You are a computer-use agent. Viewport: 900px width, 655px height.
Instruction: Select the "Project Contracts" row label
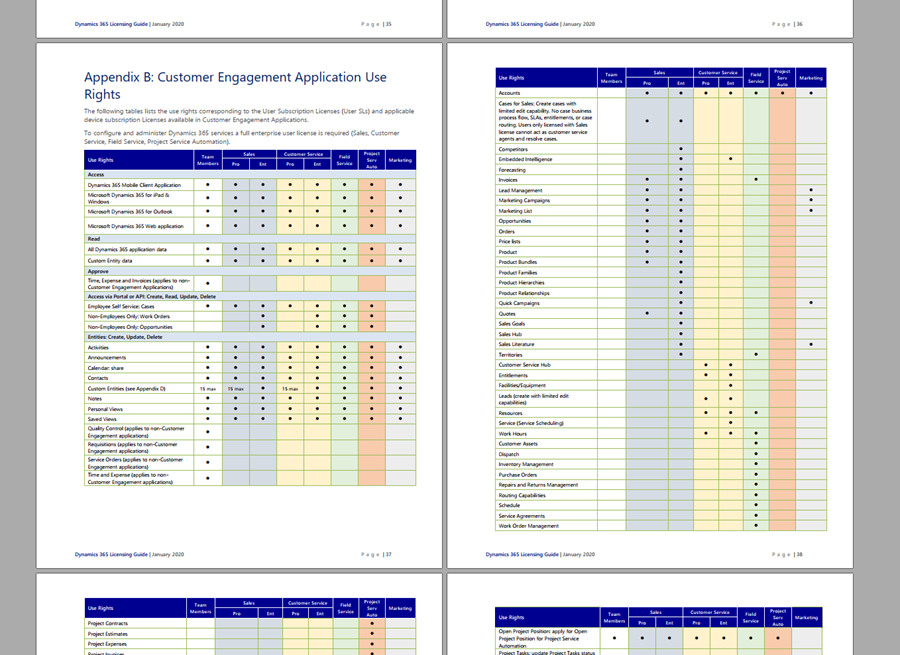pyautogui.click(x=107, y=623)
